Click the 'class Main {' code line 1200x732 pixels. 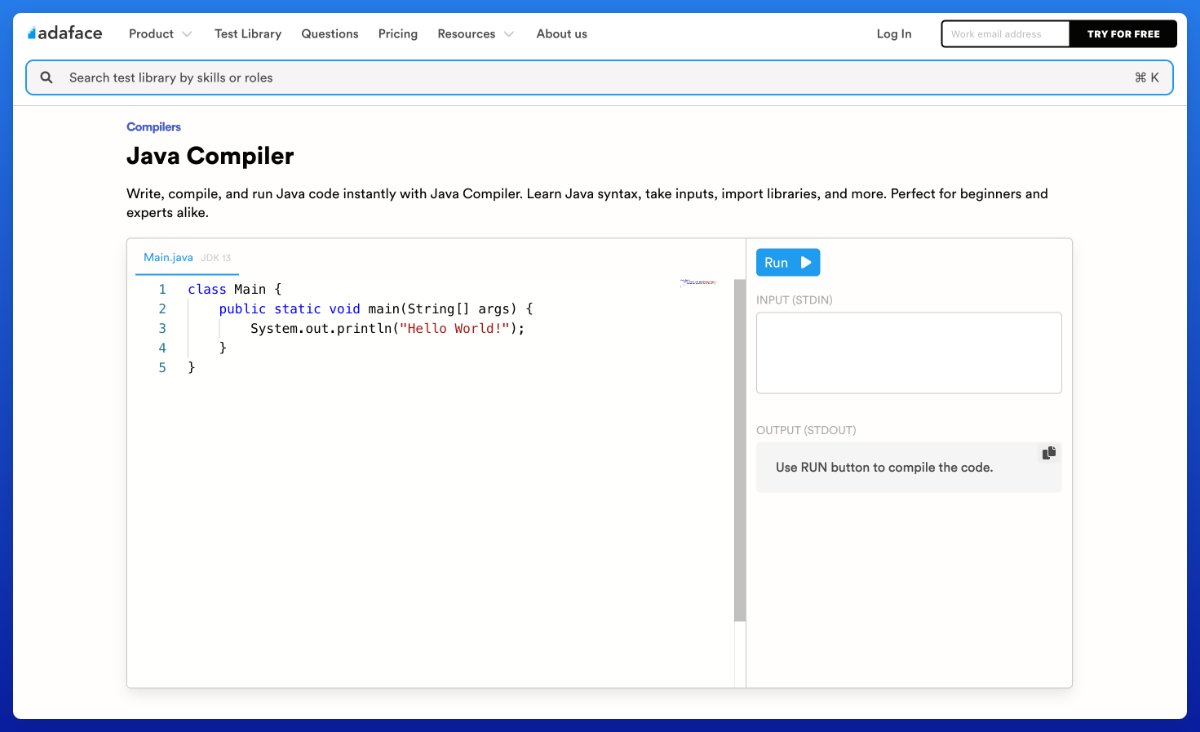point(235,289)
